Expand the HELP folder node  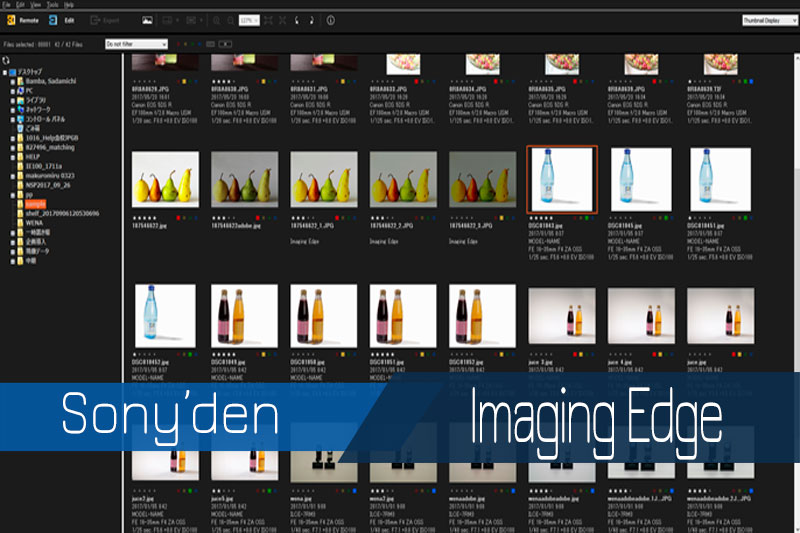[13, 157]
